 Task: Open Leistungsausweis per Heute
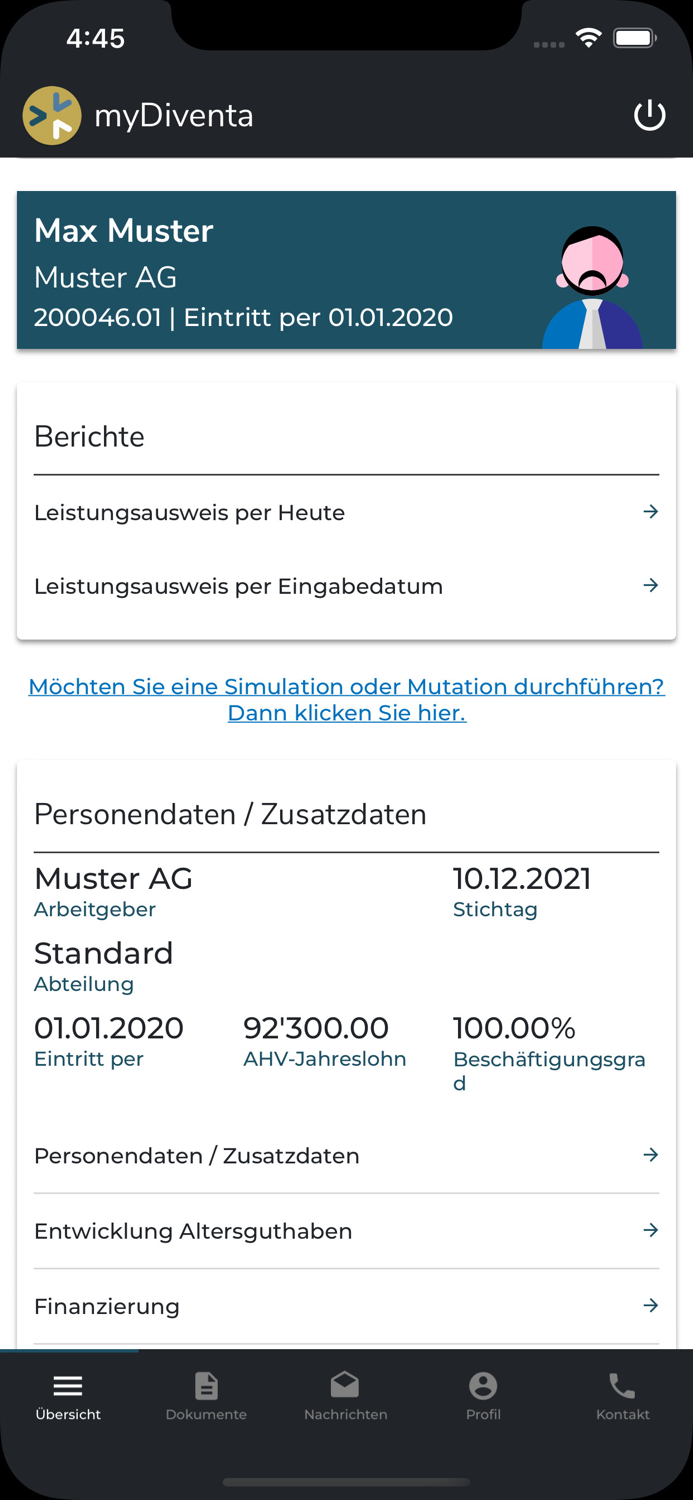(346, 512)
